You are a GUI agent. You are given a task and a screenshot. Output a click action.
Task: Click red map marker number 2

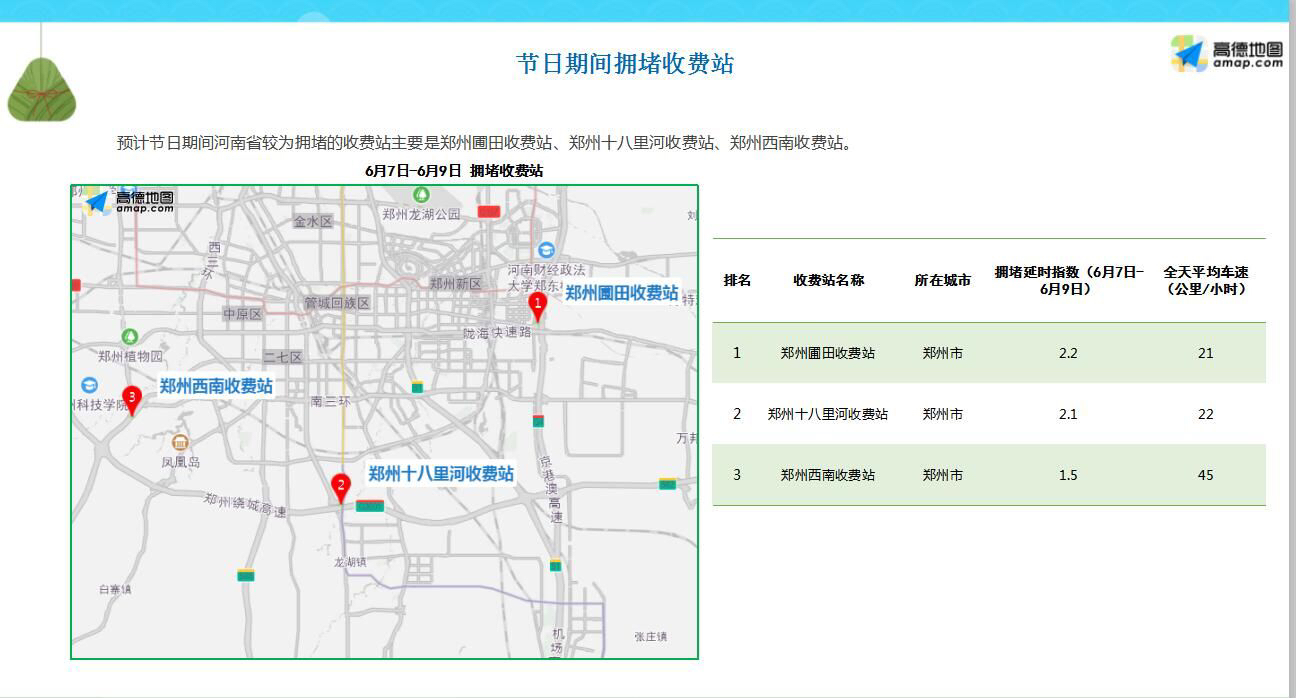point(341,487)
